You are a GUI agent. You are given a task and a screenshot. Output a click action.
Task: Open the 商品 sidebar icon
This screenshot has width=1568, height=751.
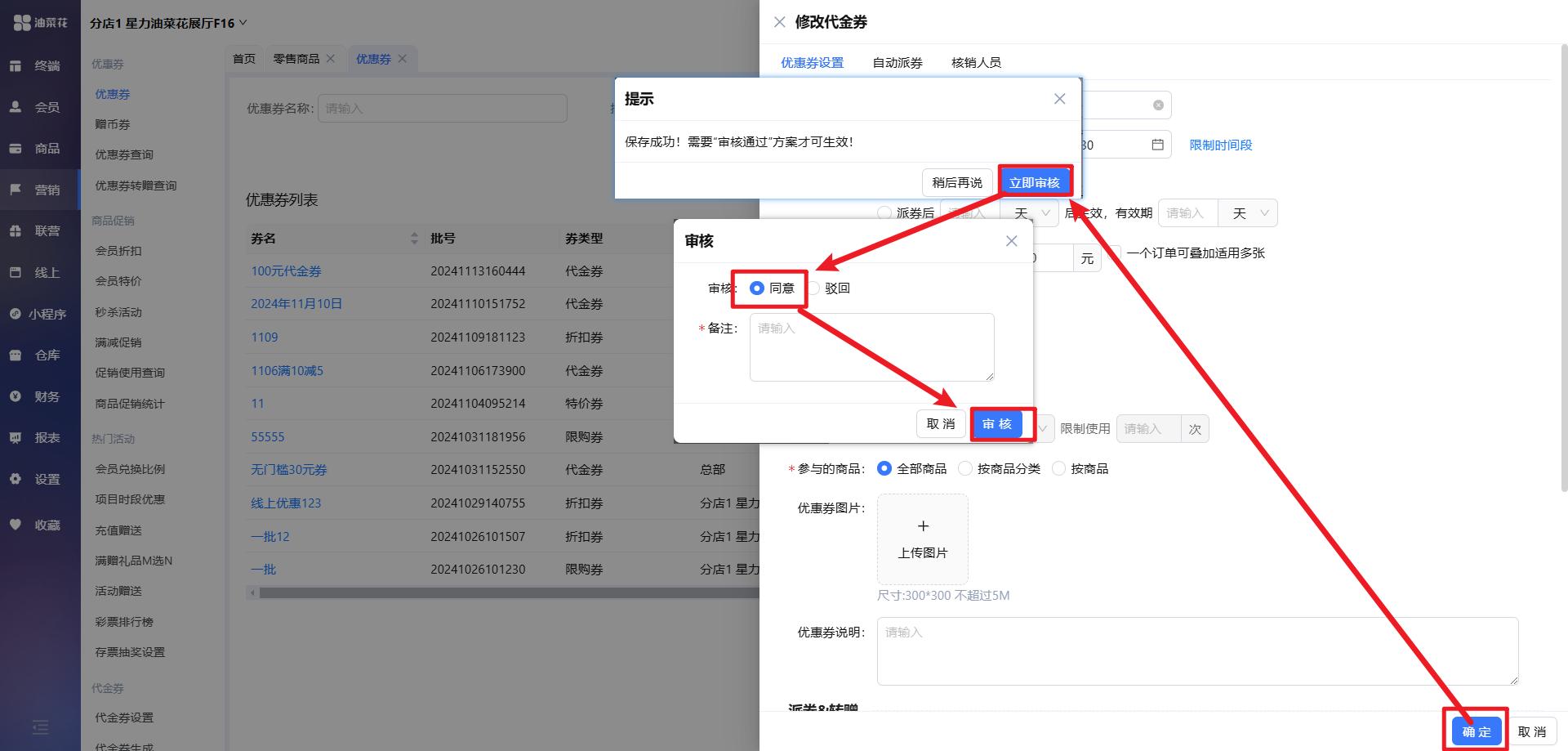click(16, 148)
